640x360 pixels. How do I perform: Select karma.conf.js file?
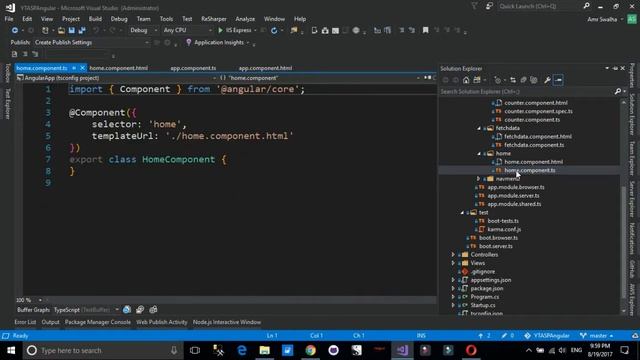pyautogui.click(x=504, y=229)
